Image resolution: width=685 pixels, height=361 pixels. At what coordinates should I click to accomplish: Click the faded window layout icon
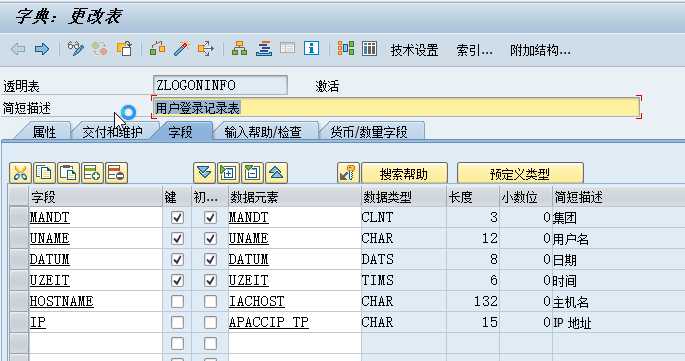tap(287, 49)
